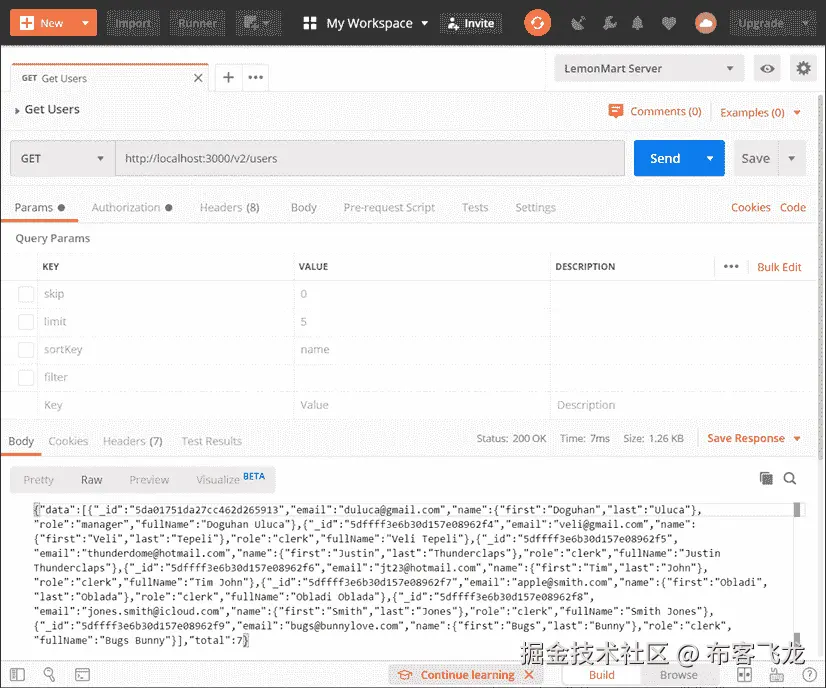Switch to the request Settings tab
Viewport: 826px width, 688px height.
tap(535, 208)
